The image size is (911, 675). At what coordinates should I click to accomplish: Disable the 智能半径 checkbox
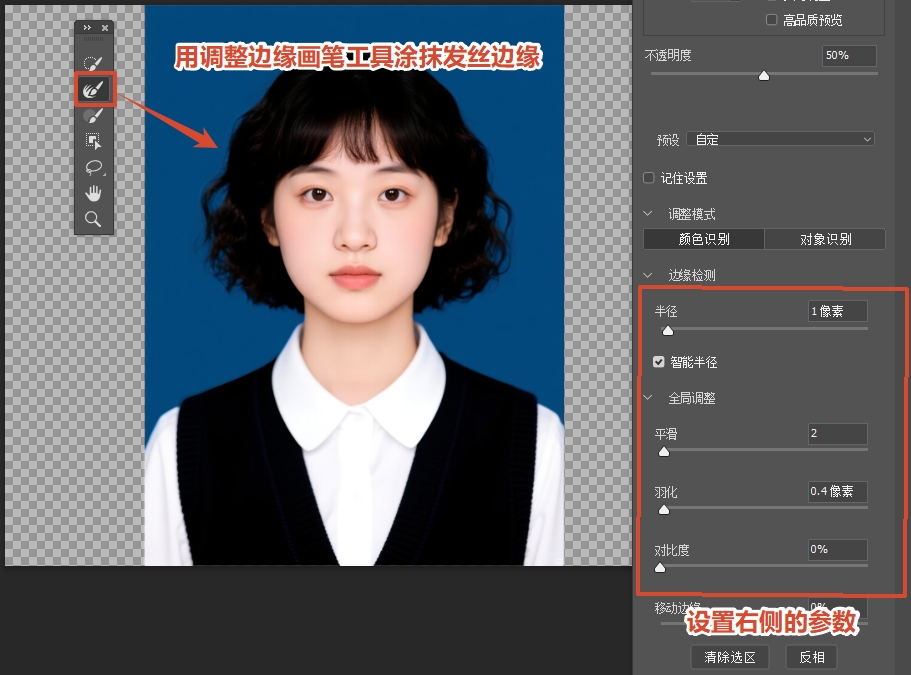coord(657,363)
